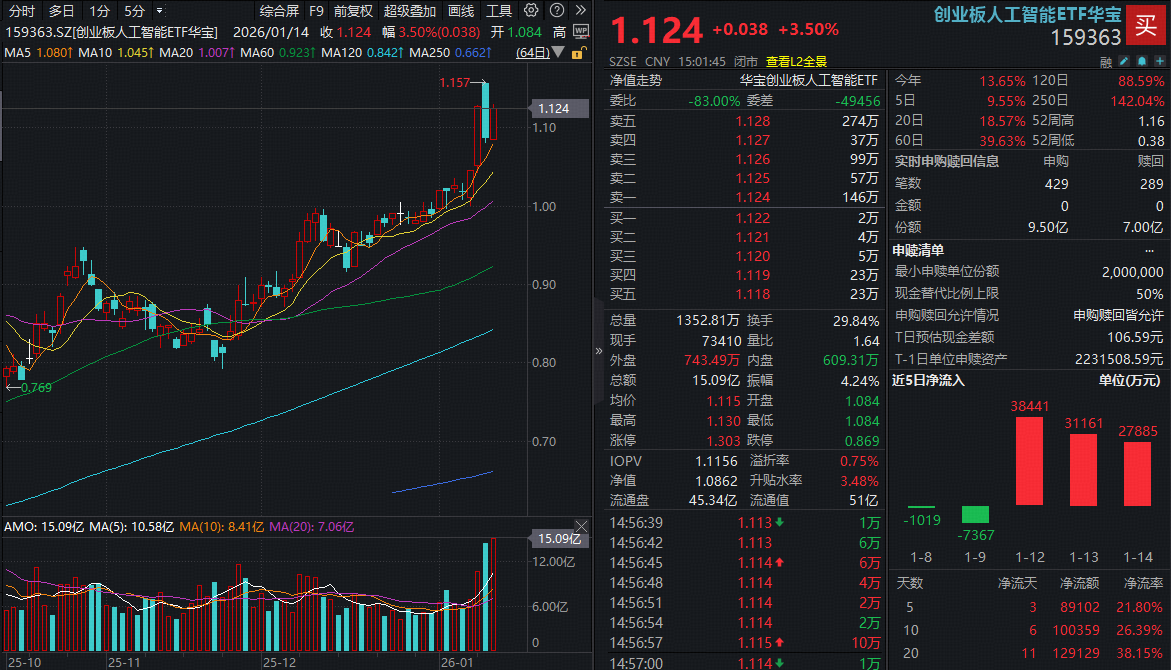Open the settings gear icon

[531, 11]
